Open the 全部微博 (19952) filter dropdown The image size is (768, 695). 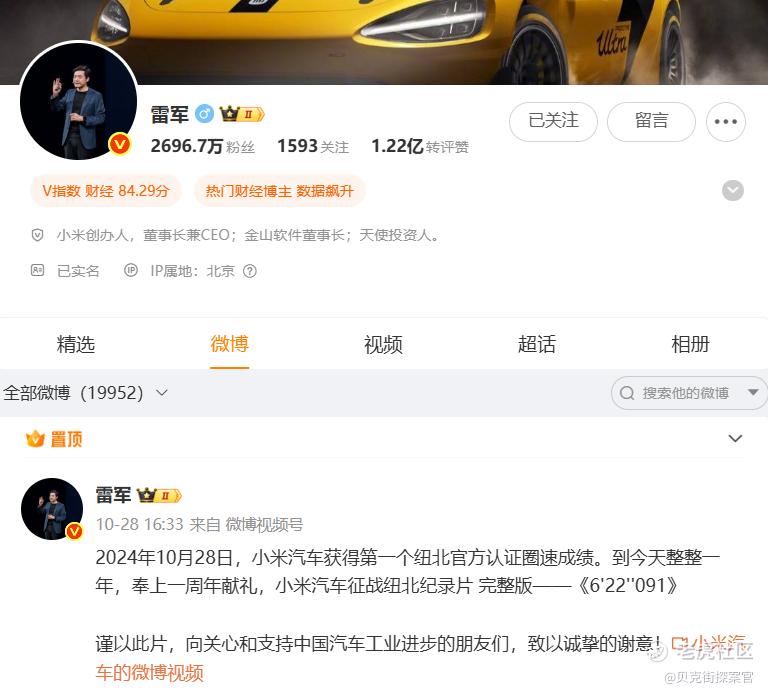(85, 393)
